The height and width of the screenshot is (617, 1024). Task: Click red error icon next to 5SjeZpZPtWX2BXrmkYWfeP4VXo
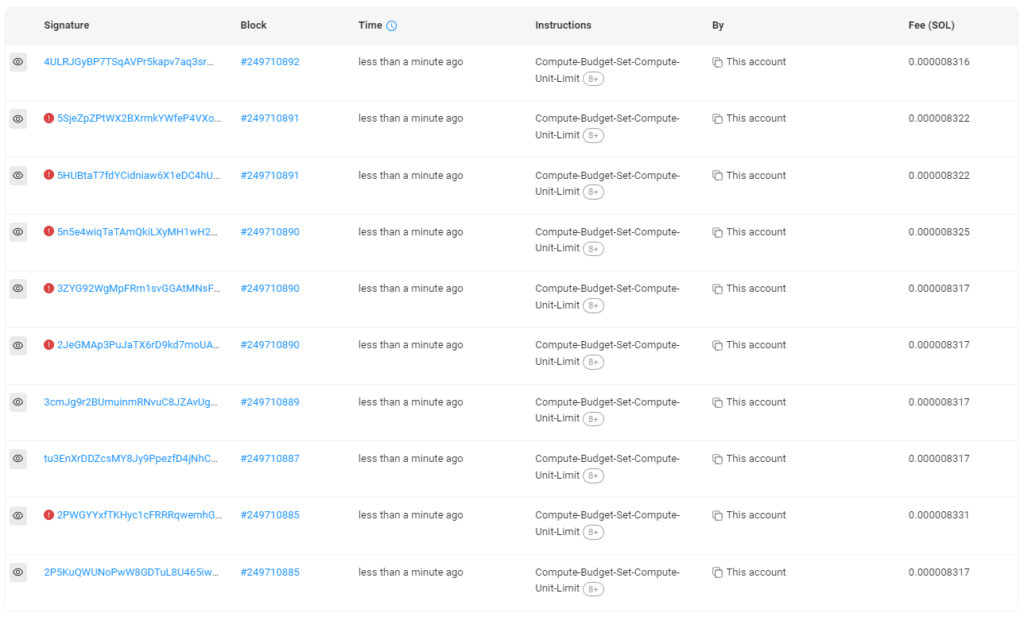pyautogui.click(x=49, y=118)
